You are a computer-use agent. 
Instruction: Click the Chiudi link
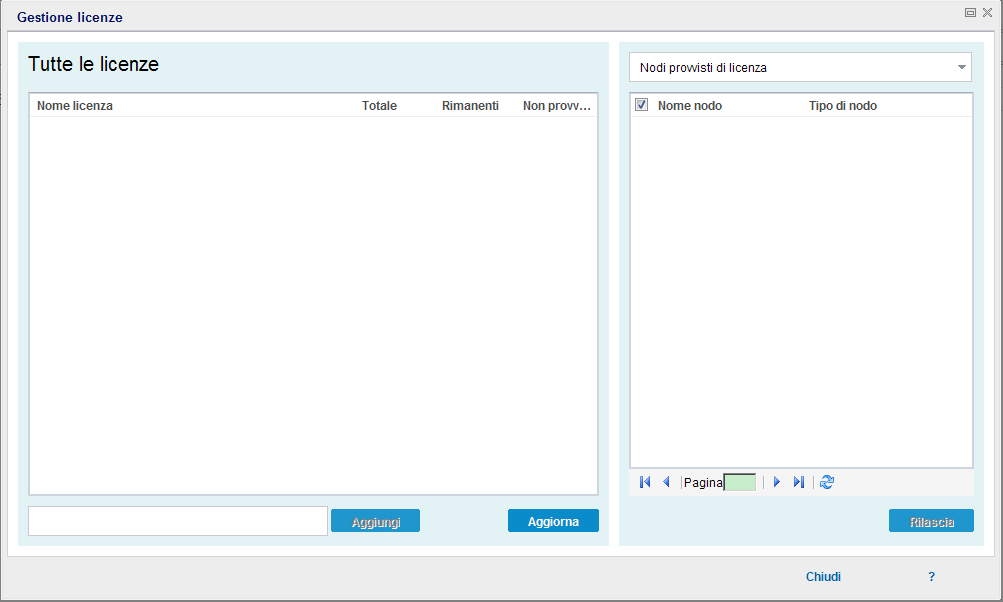[x=822, y=577]
